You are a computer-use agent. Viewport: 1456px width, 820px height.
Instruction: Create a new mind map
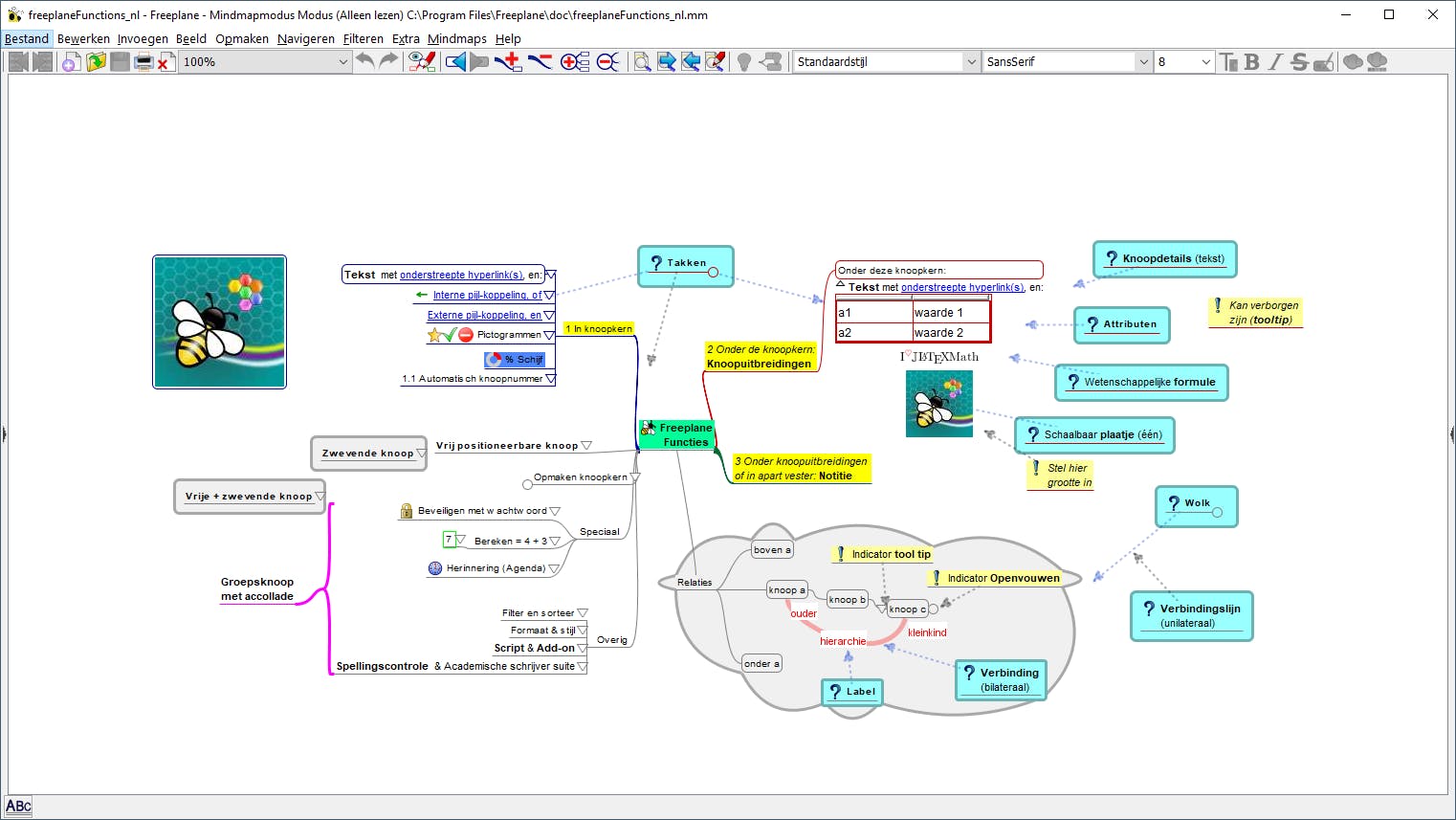click(x=72, y=61)
